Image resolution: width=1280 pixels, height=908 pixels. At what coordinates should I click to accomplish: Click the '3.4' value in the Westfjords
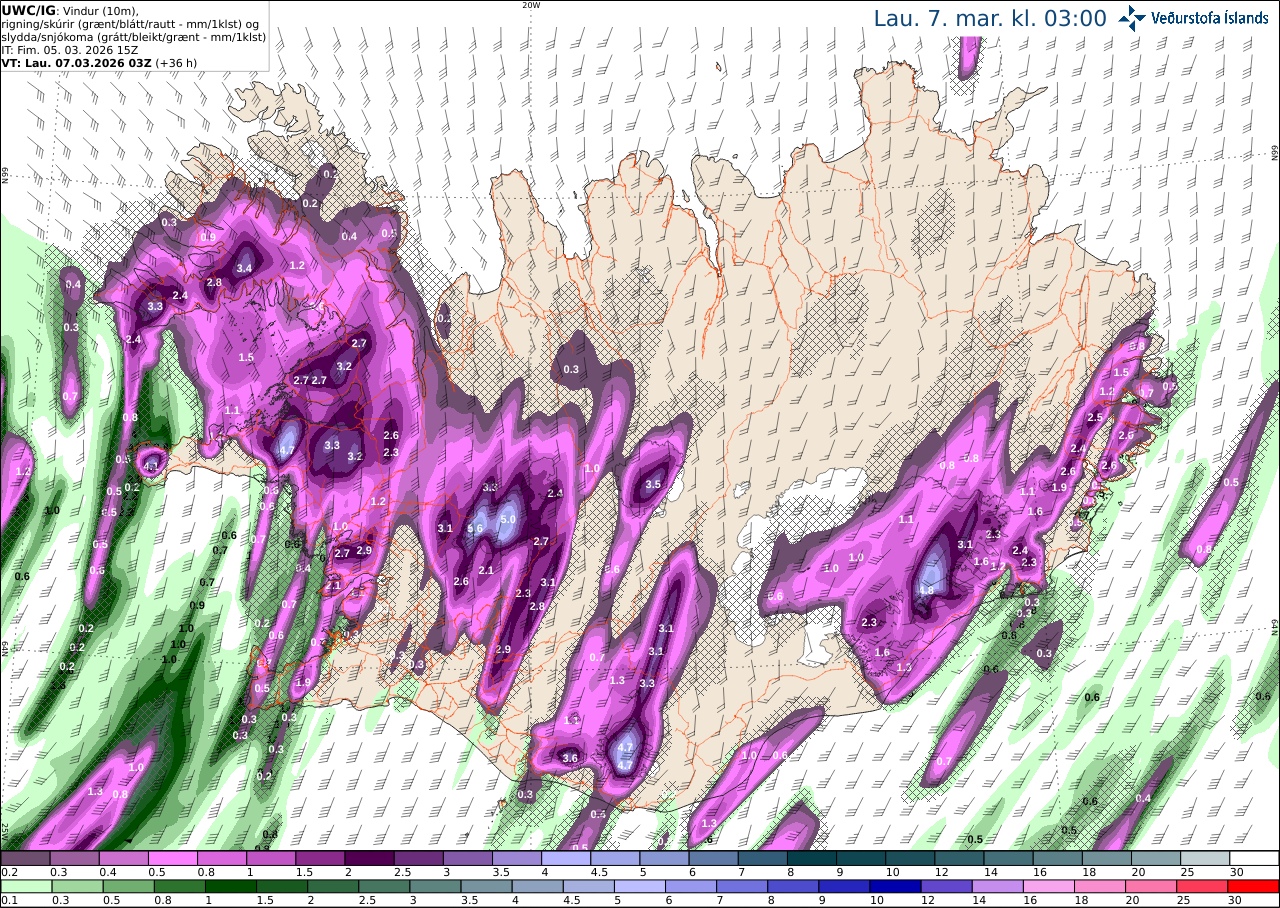243,268
